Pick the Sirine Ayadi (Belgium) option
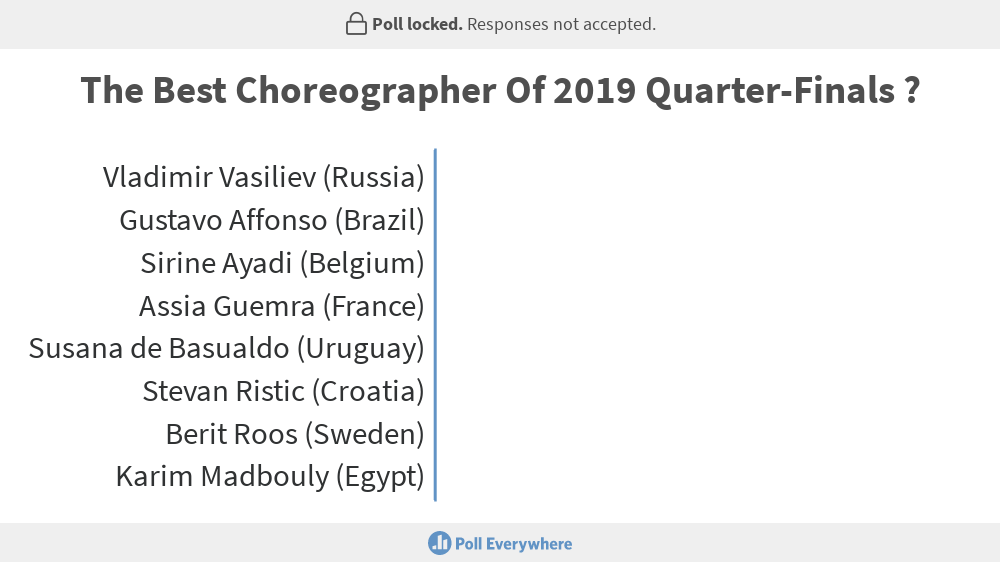 (x=283, y=263)
